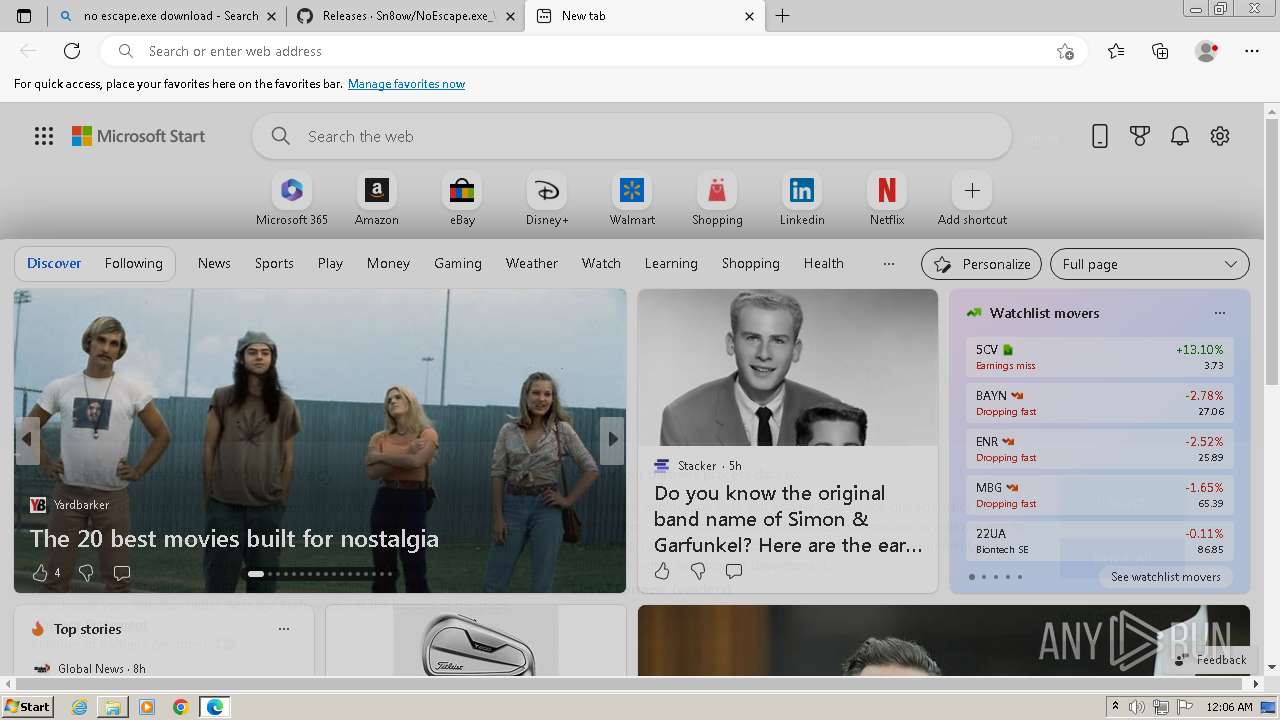
Task: Open Shopping shortcut
Action: [x=717, y=199]
